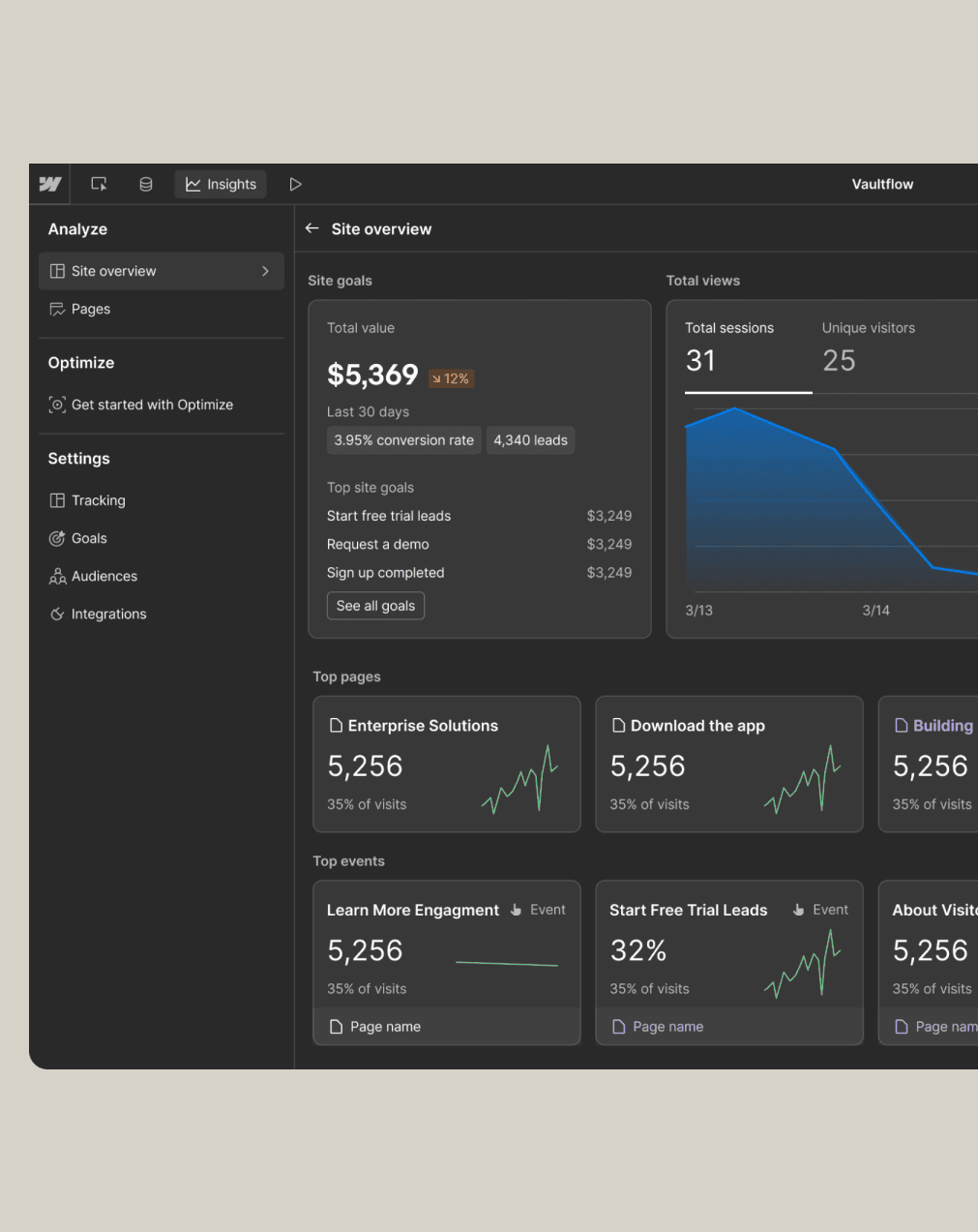Click page icon under Start Free Trial Leads
This screenshot has height=1232, width=978.
click(618, 1027)
